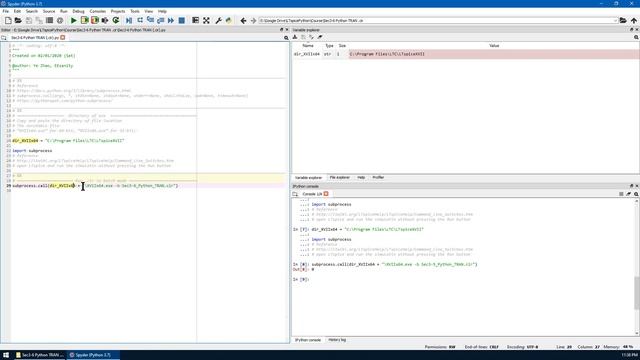Browse for a working directory
Screen dimensions: 640x360
tap(623, 20)
